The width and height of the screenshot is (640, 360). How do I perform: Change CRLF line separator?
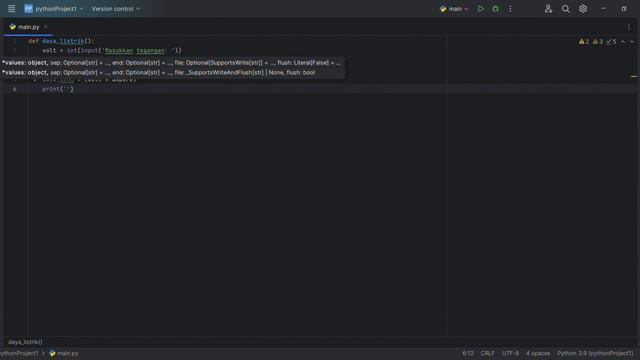tap(487, 353)
